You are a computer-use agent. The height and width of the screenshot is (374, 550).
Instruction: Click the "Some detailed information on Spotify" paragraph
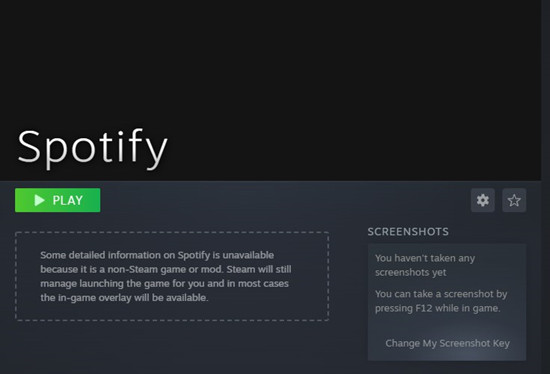point(166,276)
